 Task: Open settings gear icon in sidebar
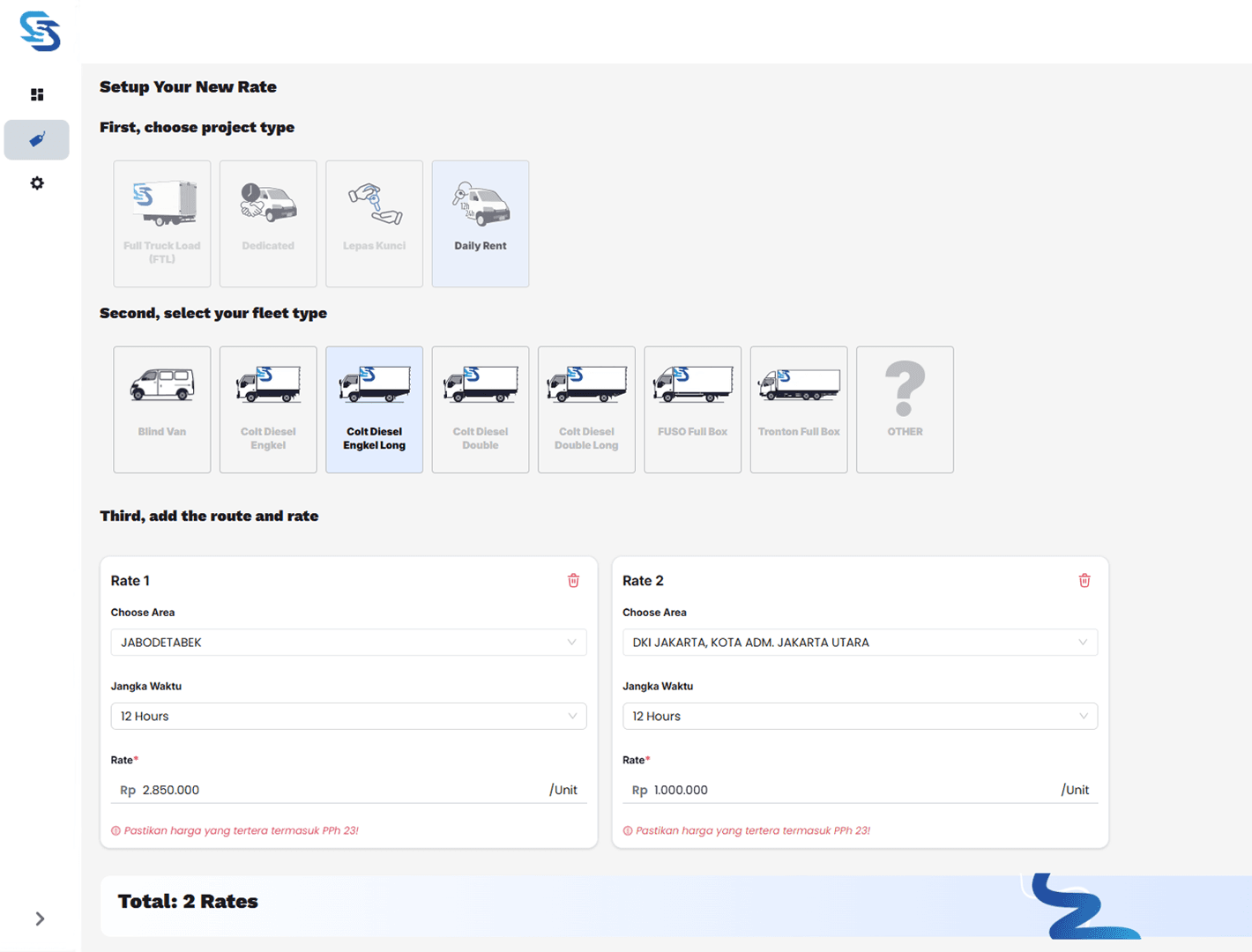37,183
